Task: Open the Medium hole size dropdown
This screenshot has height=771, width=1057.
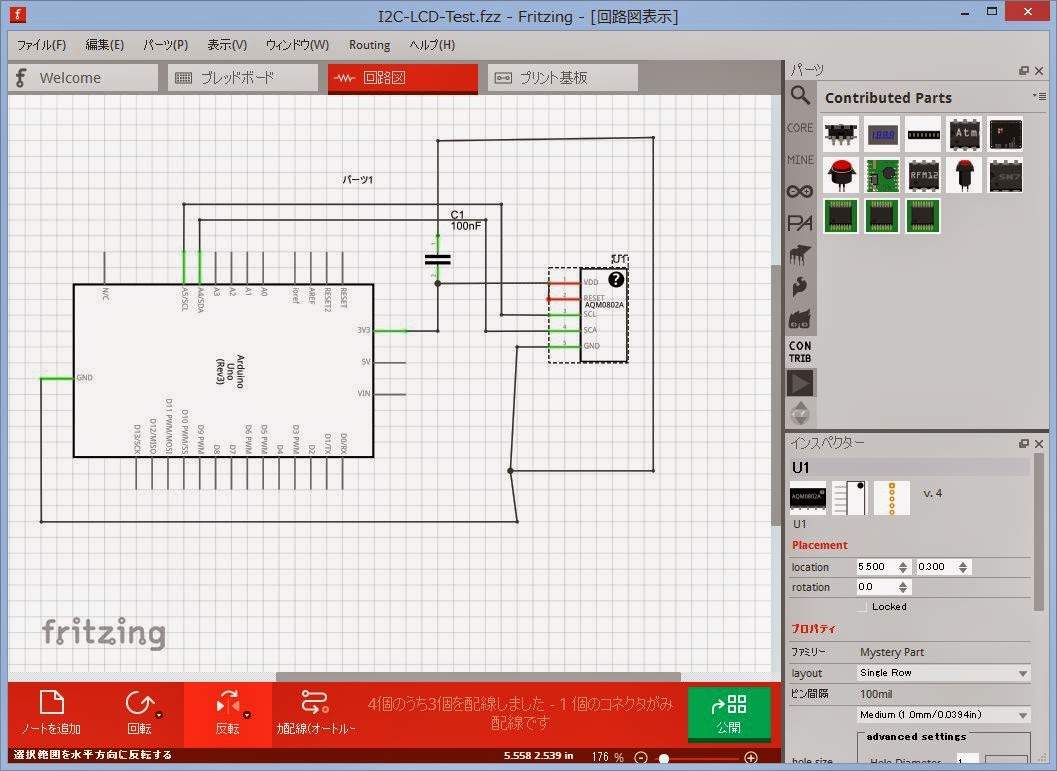Action: (943, 714)
